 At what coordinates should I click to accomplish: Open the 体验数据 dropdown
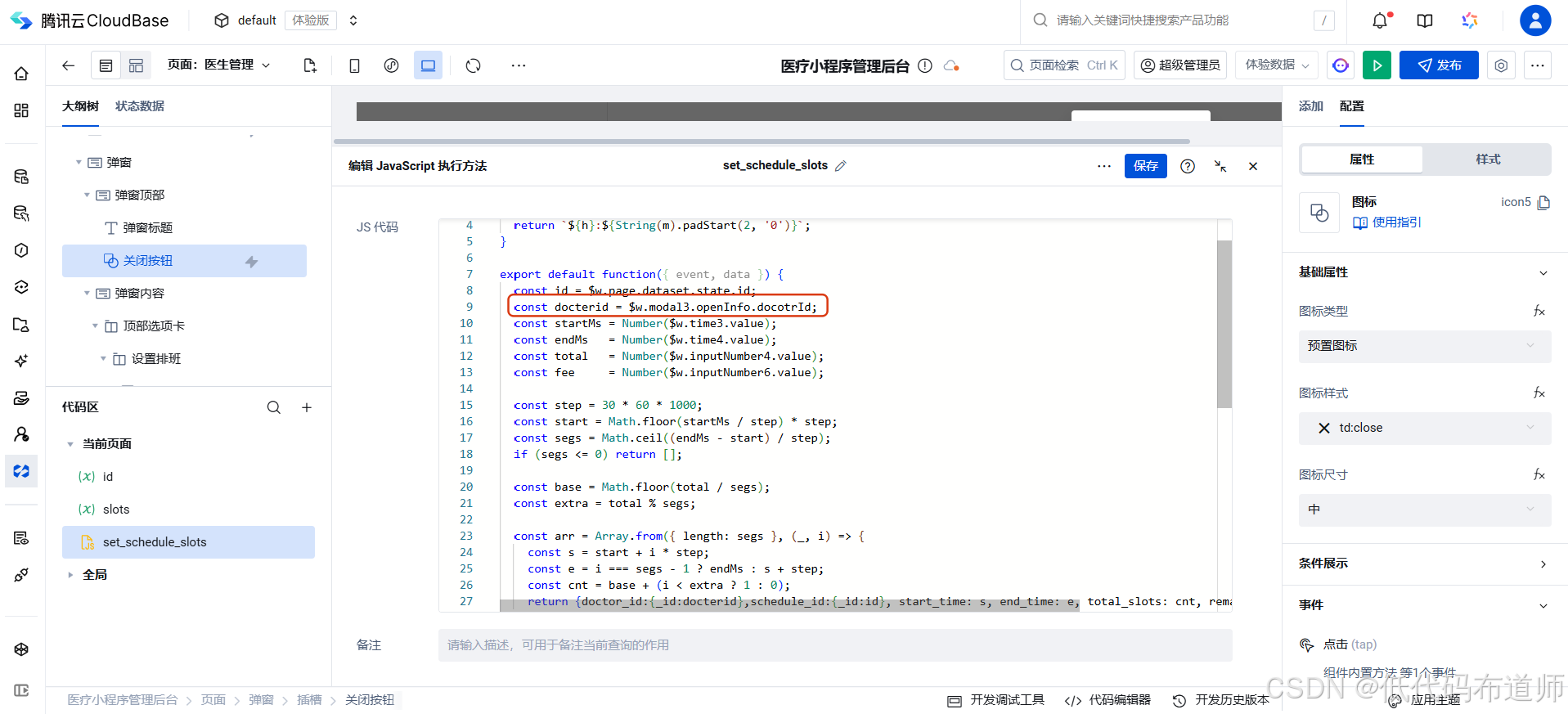click(x=1277, y=65)
